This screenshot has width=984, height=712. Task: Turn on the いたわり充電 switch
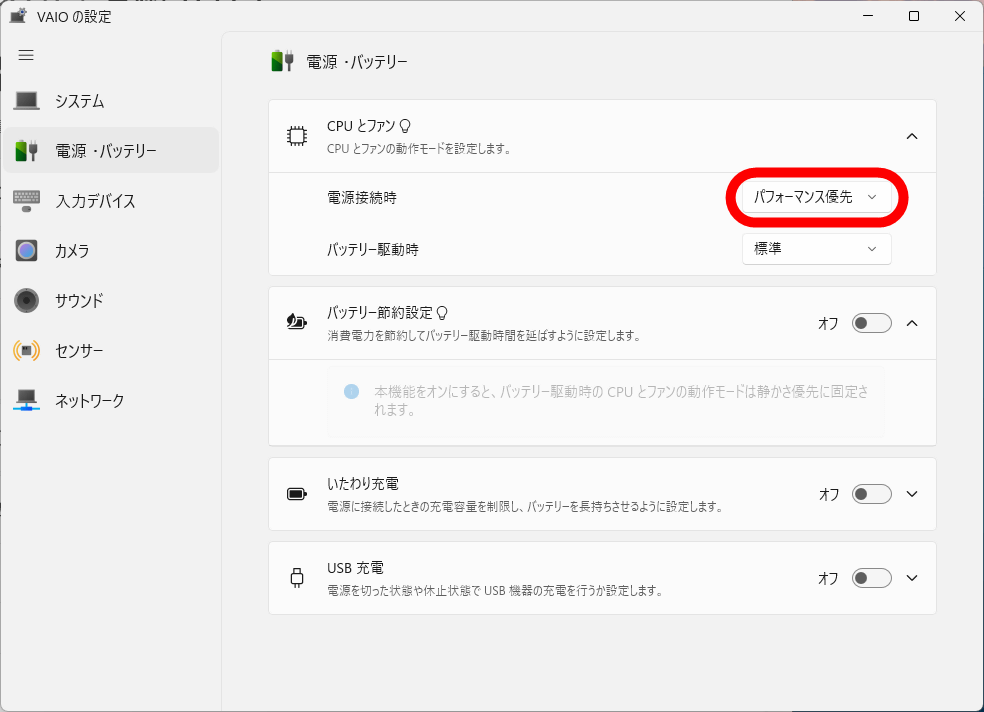(x=871, y=494)
